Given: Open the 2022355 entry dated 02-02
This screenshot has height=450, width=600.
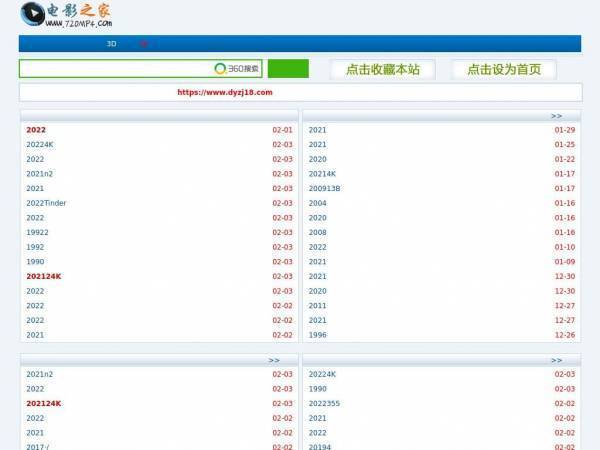Looking at the screenshot, I should click(324, 404).
